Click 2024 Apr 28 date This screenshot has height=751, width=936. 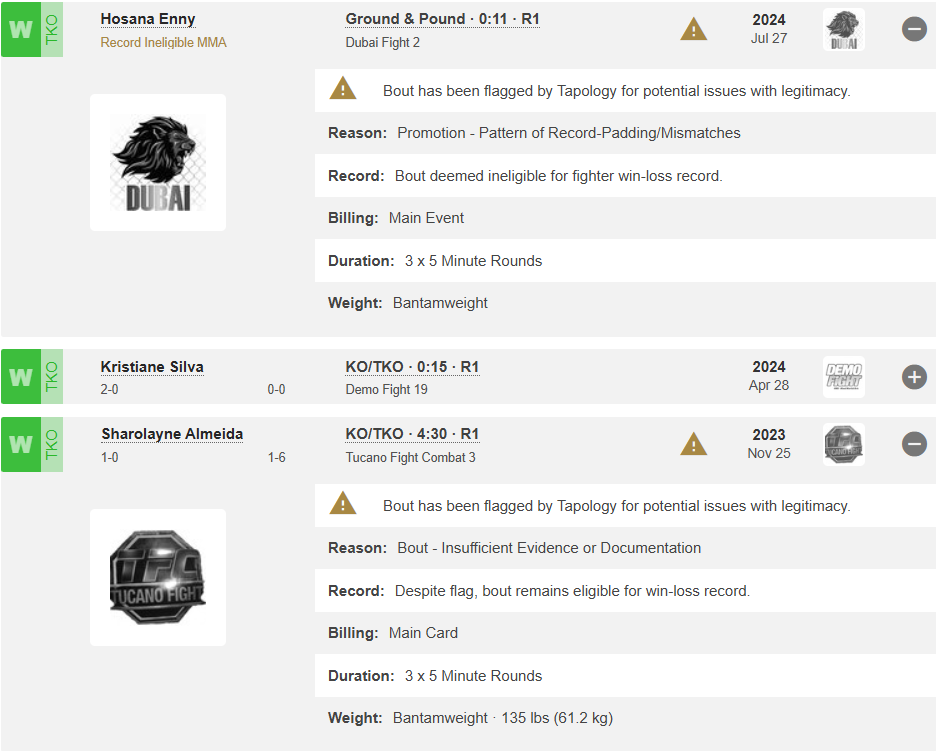tap(769, 376)
